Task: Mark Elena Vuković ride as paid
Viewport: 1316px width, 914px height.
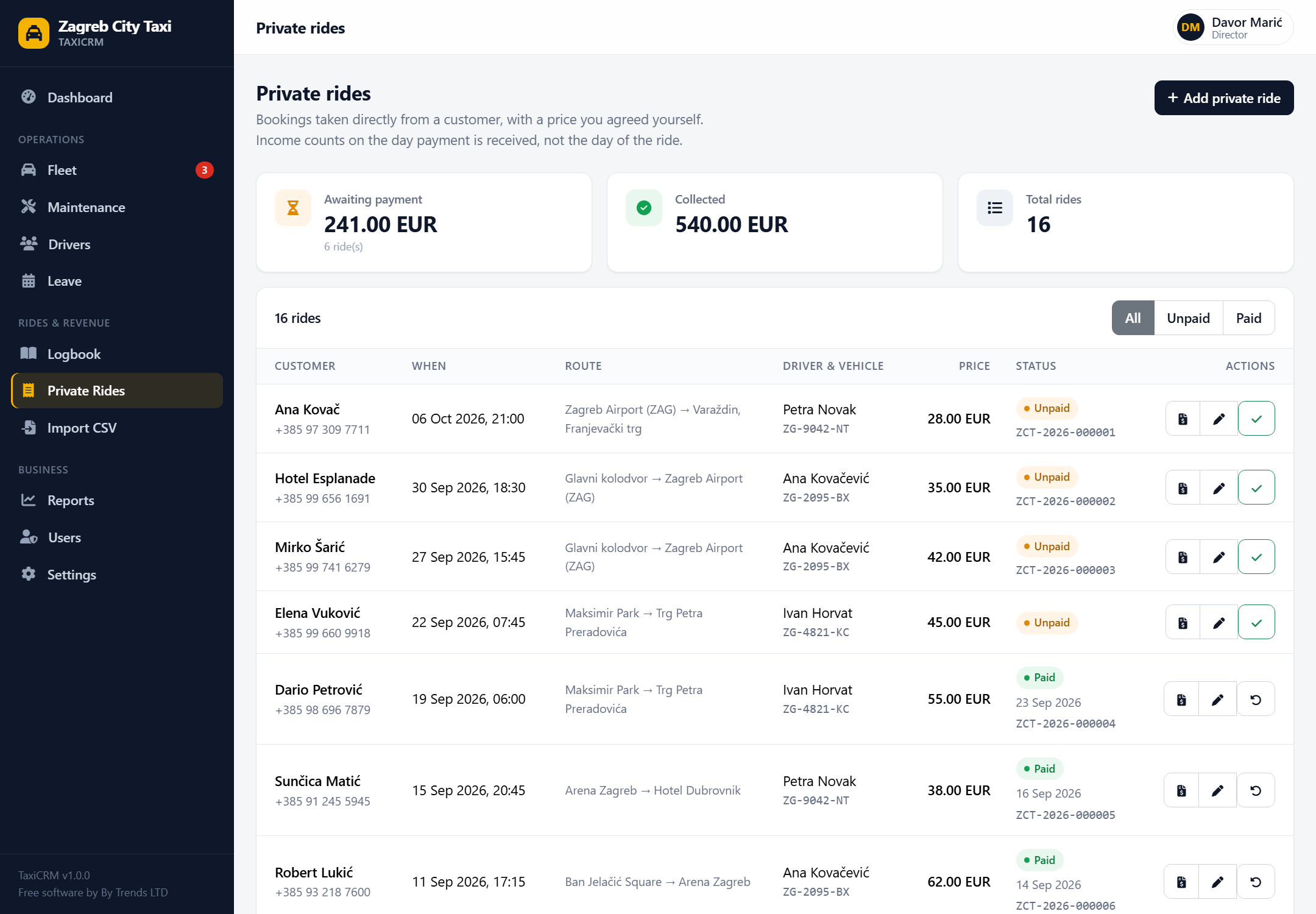Action: pyautogui.click(x=1256, y=622)
